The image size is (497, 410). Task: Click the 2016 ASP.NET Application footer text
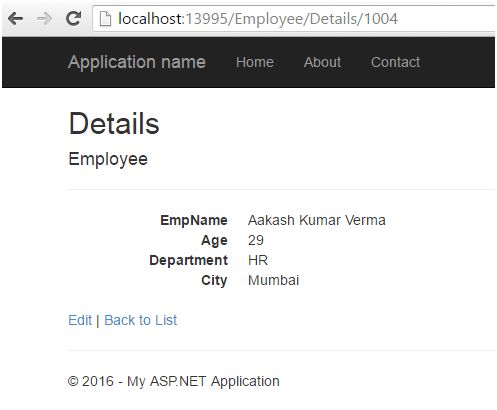click(173, 381)
